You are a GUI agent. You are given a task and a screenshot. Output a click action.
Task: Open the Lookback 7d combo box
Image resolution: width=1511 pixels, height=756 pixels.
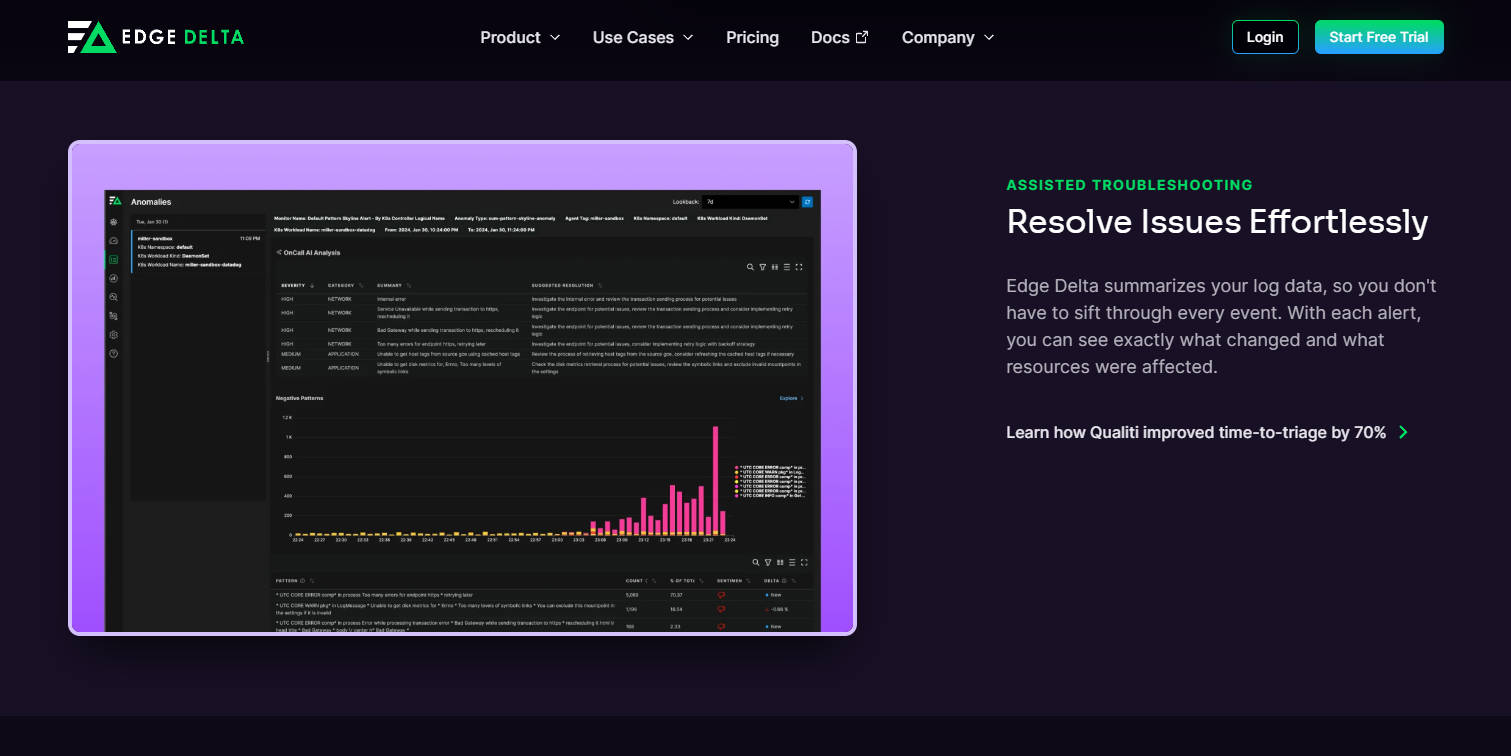click(749, 201)
